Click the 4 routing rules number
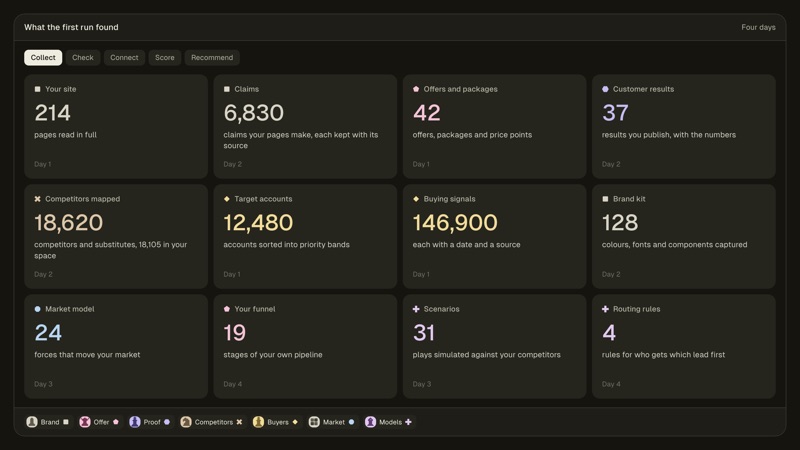Screen dimensions: 800x450 click(609, 333)
